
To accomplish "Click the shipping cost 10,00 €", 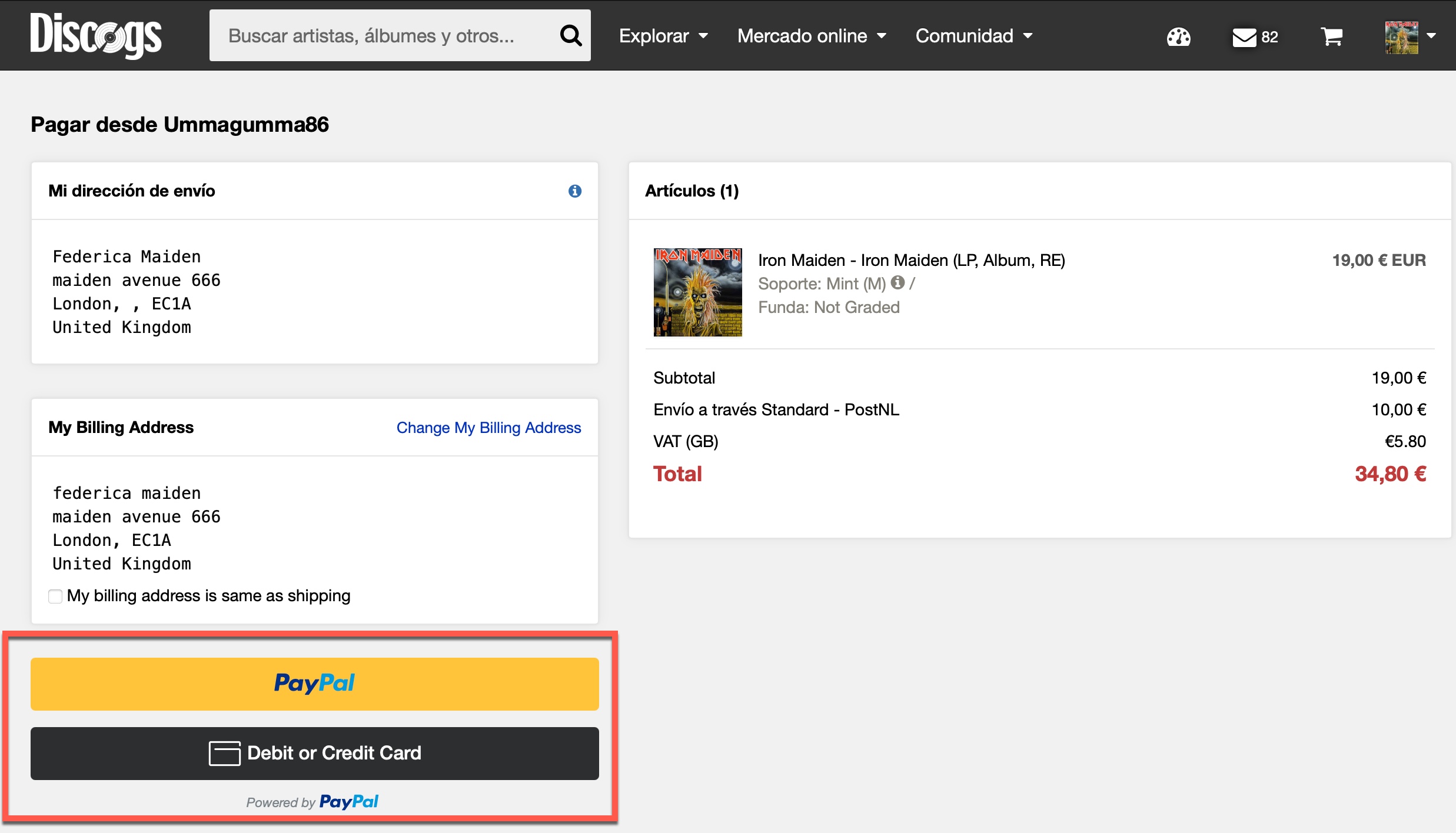I will point(1398,409).
